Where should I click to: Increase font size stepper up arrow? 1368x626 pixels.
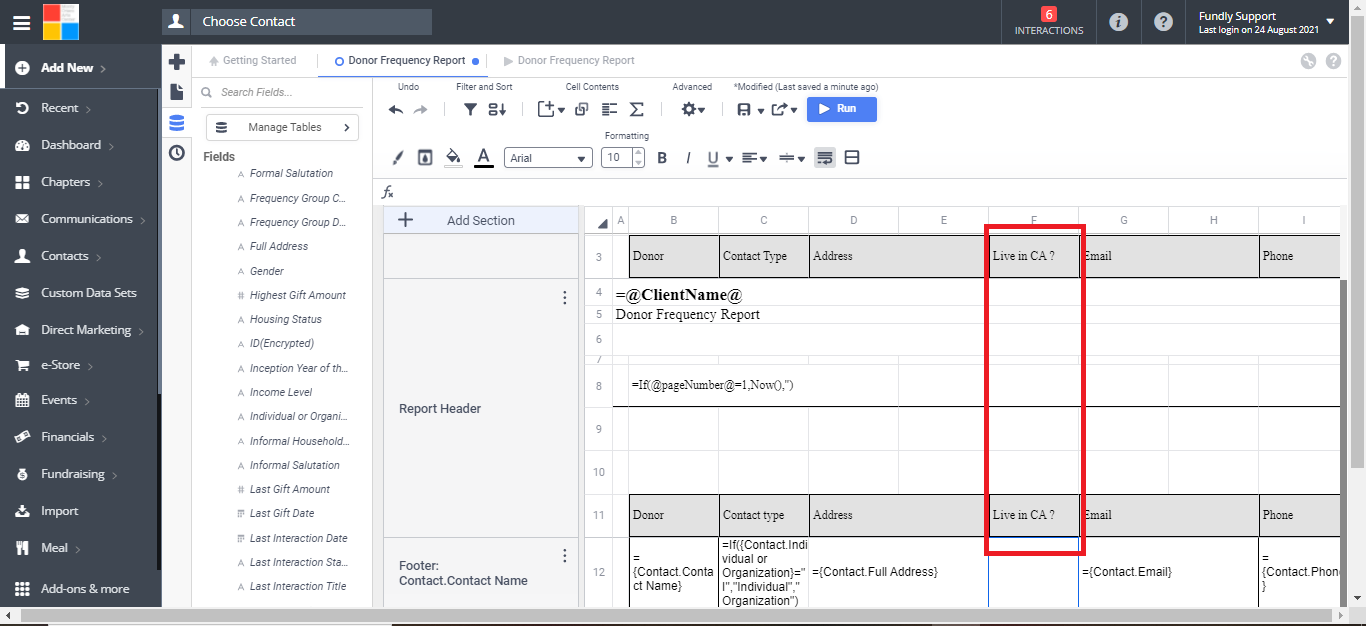(x=638, y=153)
